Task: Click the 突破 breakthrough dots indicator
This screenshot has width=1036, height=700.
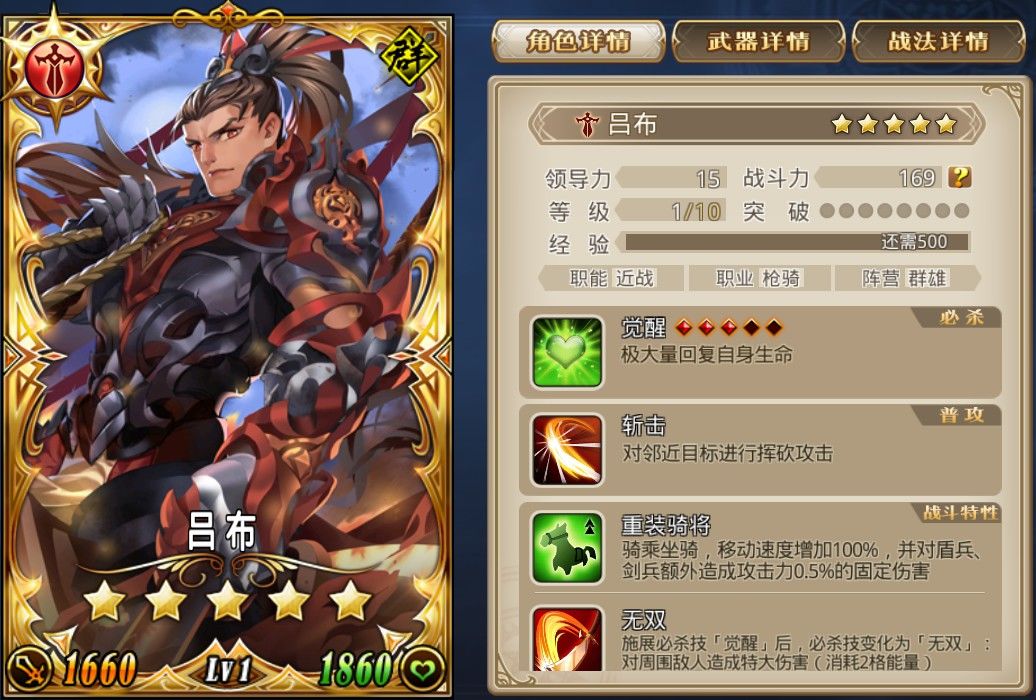Action: (x=895, y=211)
